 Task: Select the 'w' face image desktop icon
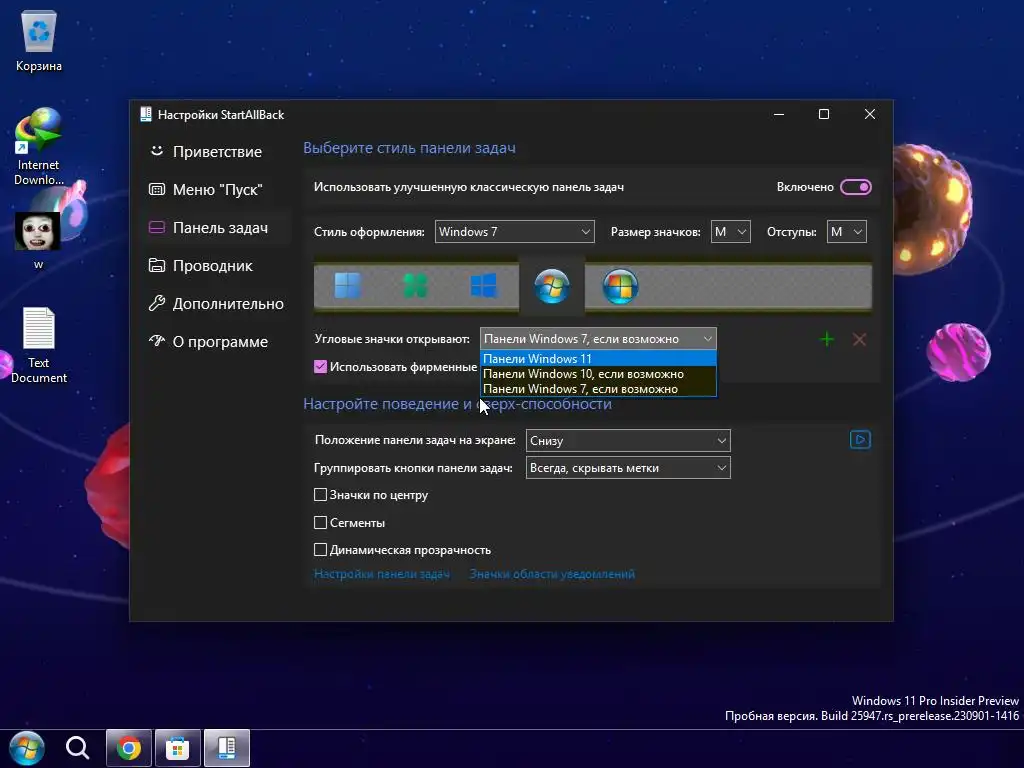38,240
